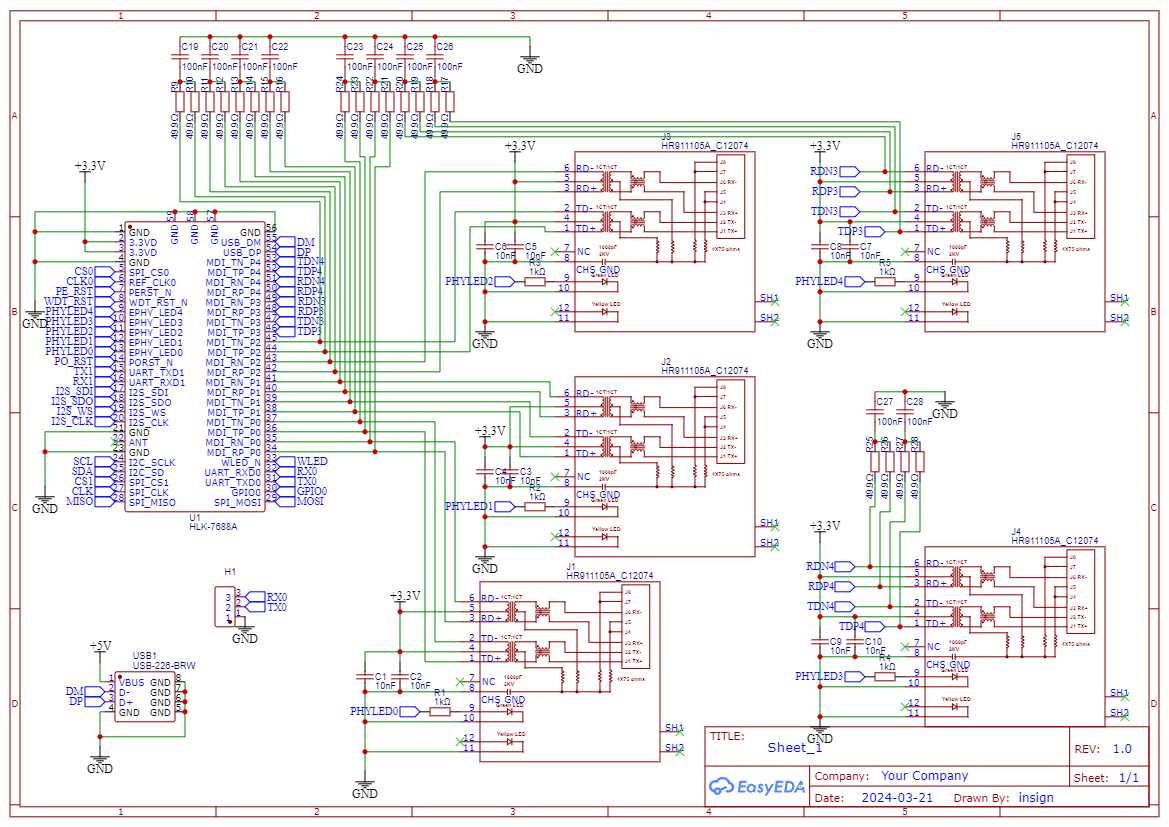Click capacitor C22 label
Screen dimensions: 1169x827
tap(280, 47)
